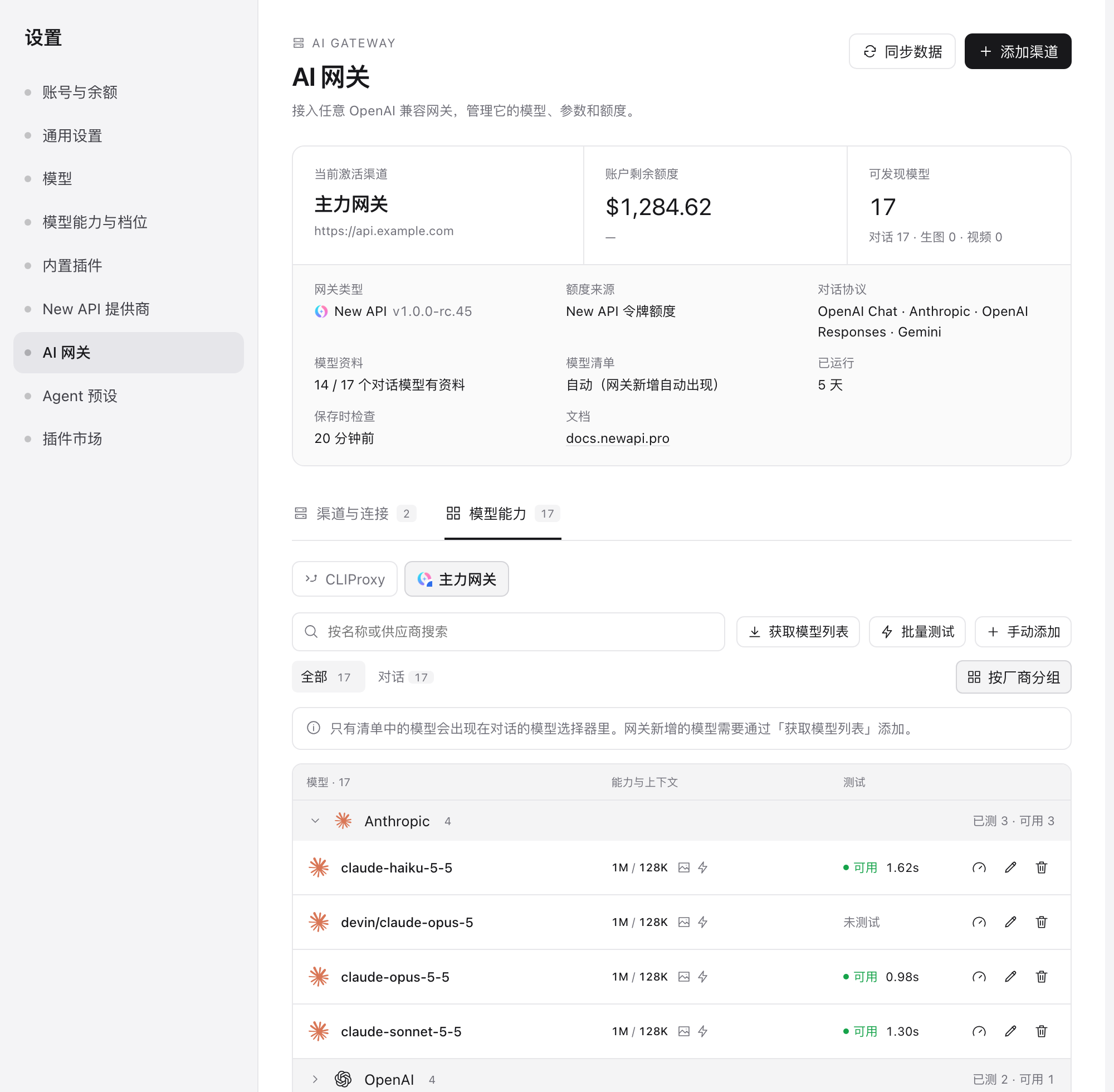
Task: Edit the claude-haiku-5-5 model
Action: pyautogui.click(x=1010, y=868)
